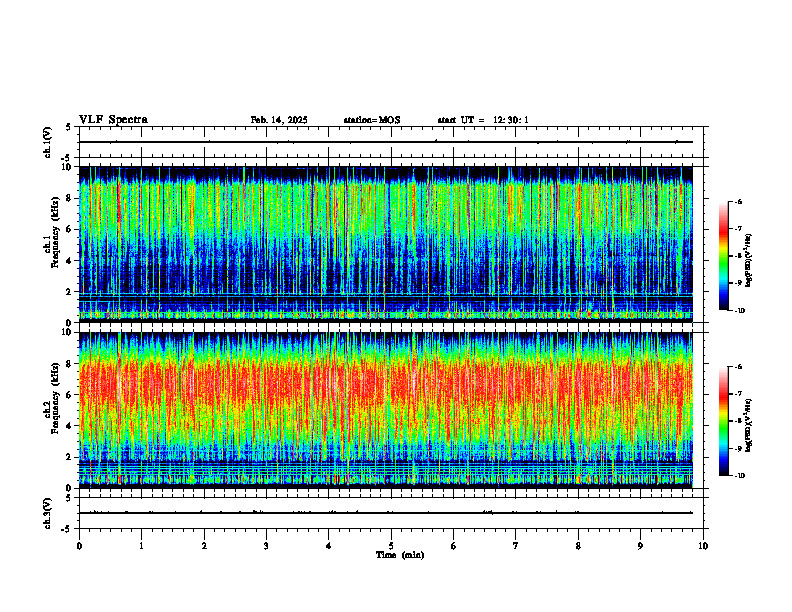
Task: Click the '-10' label on ch.2 color scale
Action: 739,476
